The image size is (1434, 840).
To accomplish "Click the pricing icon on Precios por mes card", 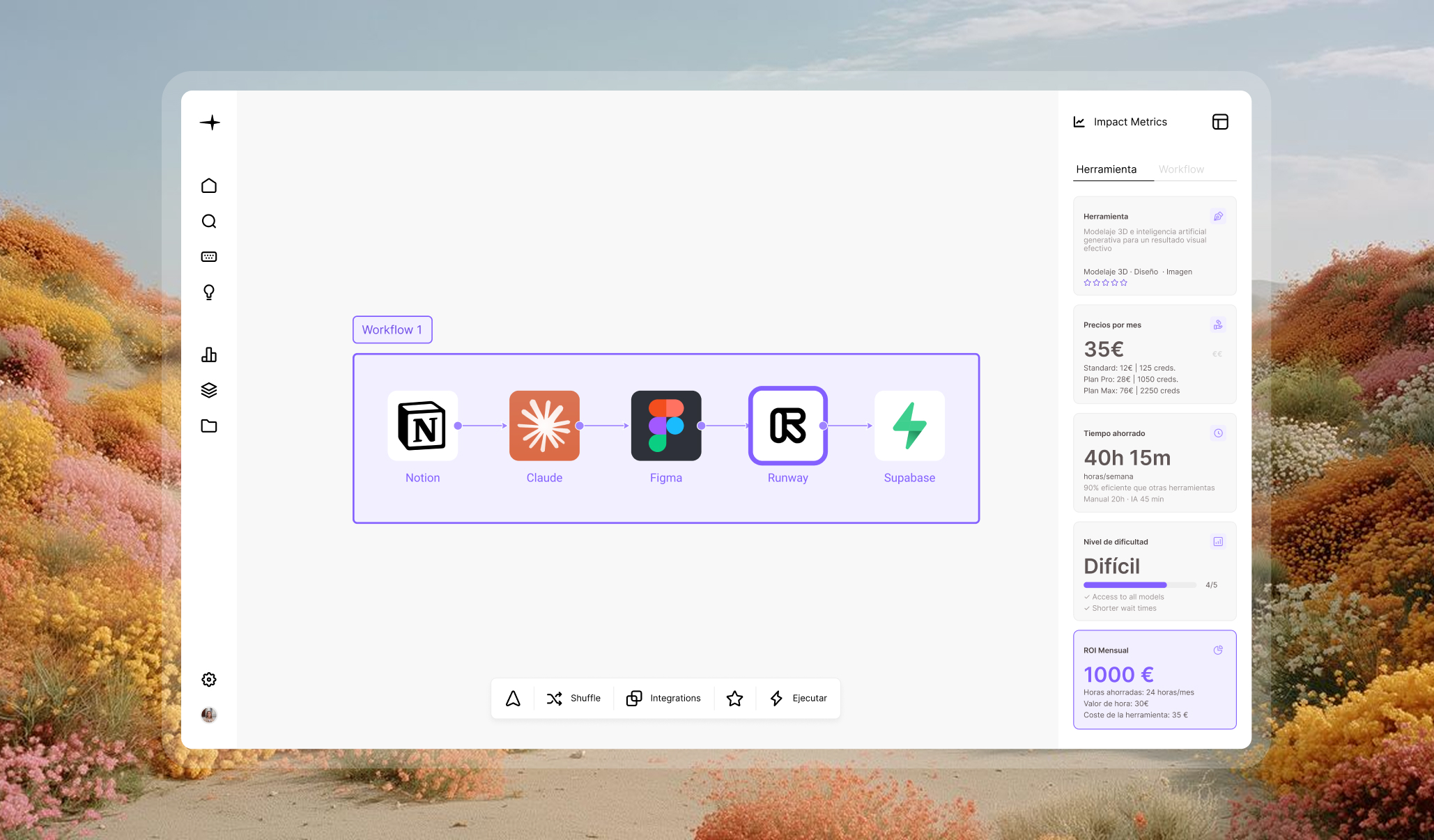I will coord(1218,325).
